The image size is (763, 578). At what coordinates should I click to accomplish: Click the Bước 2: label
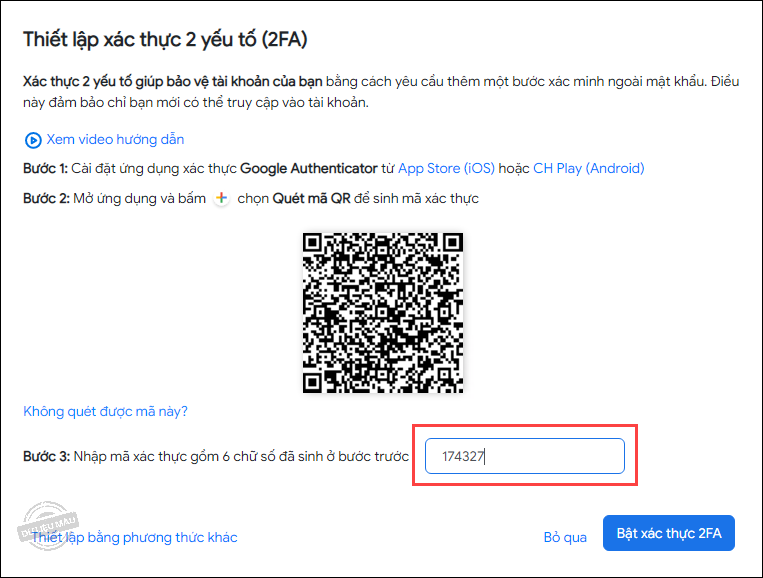[x=46, y=199]
